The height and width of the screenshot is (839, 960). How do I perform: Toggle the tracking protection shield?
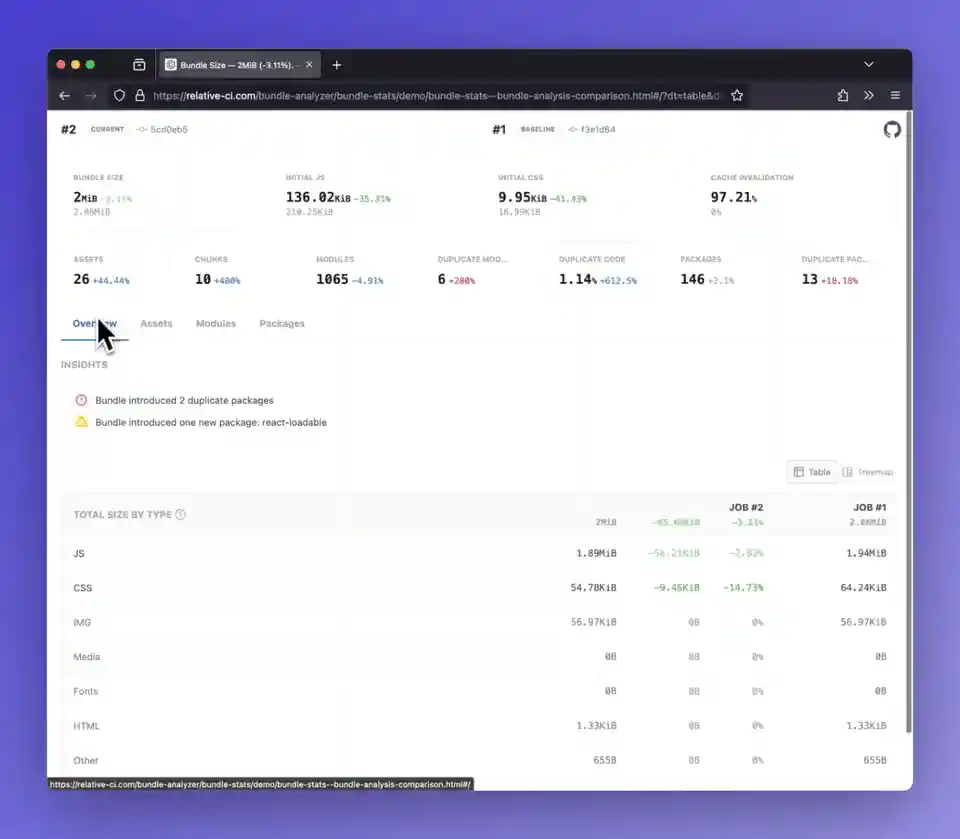(118, 95)
